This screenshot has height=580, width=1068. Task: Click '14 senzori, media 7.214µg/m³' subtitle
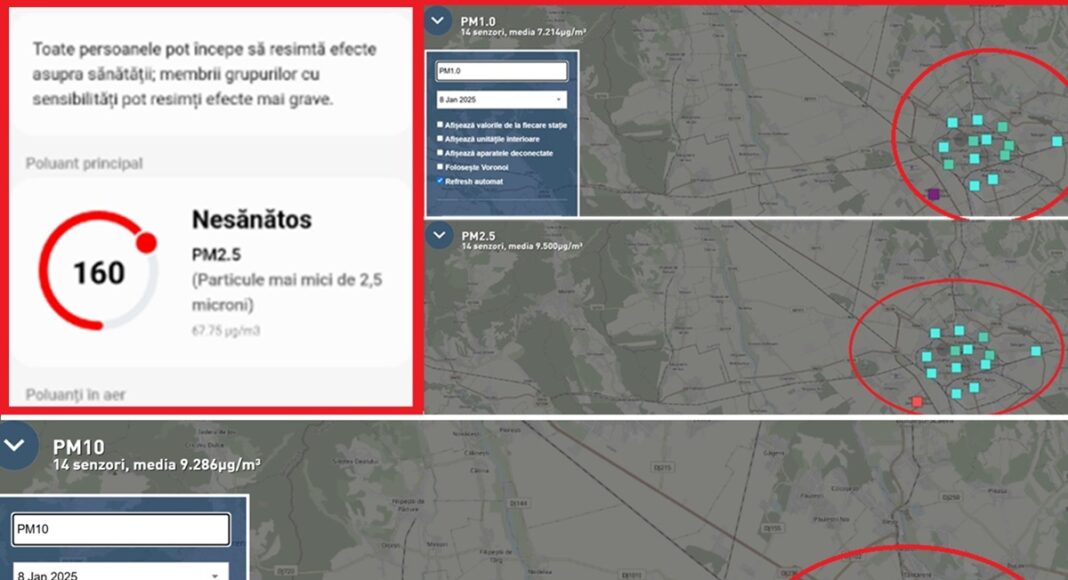[x=523, y=32]
